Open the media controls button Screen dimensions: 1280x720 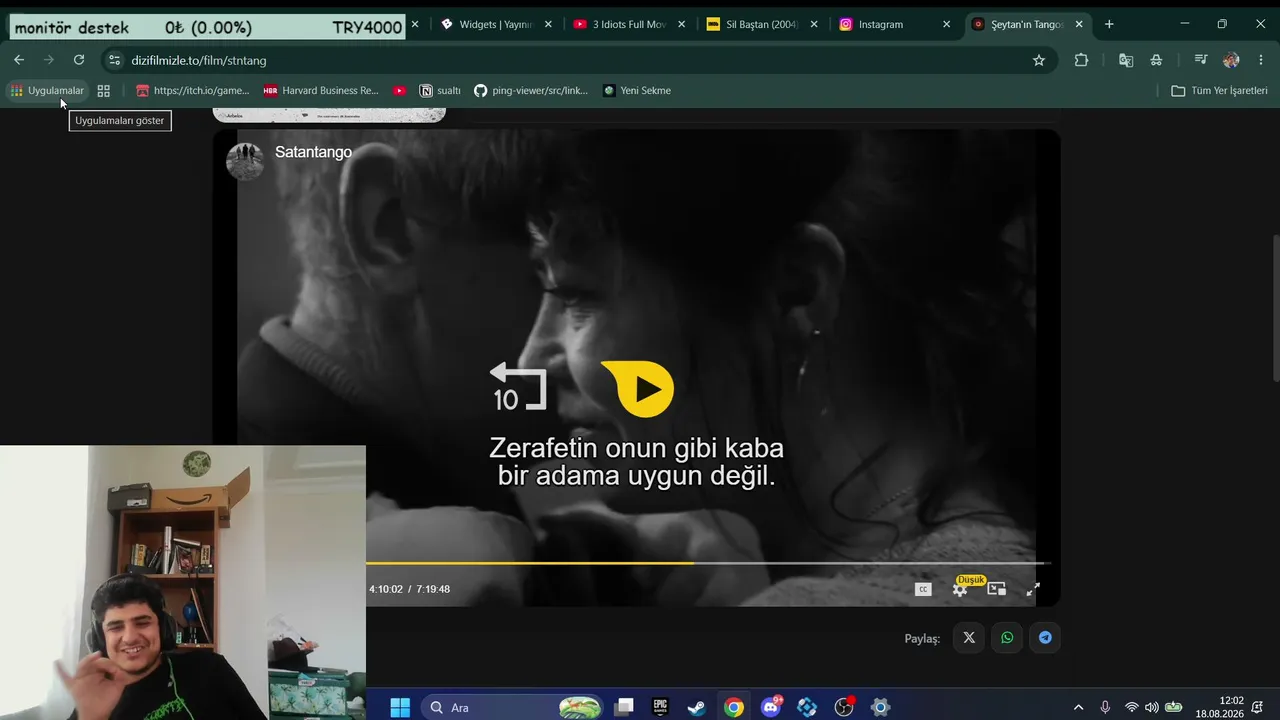pos(1201,60)
